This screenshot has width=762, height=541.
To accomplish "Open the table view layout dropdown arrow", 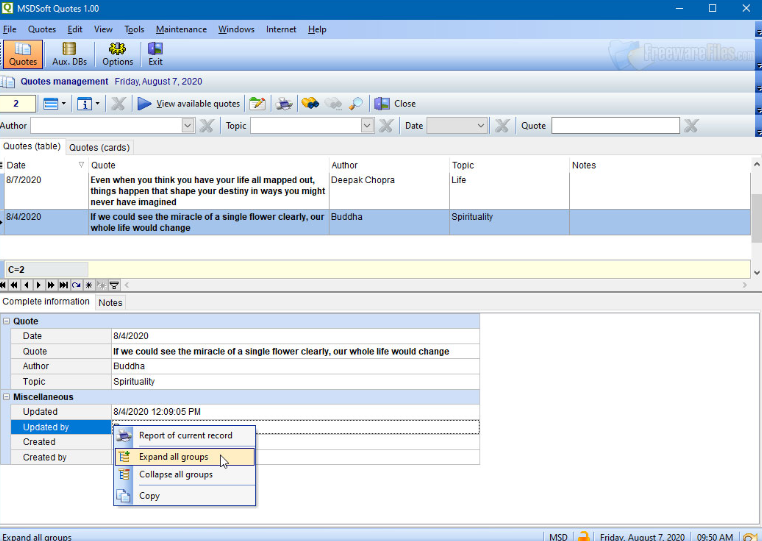I will pos(64,104).
